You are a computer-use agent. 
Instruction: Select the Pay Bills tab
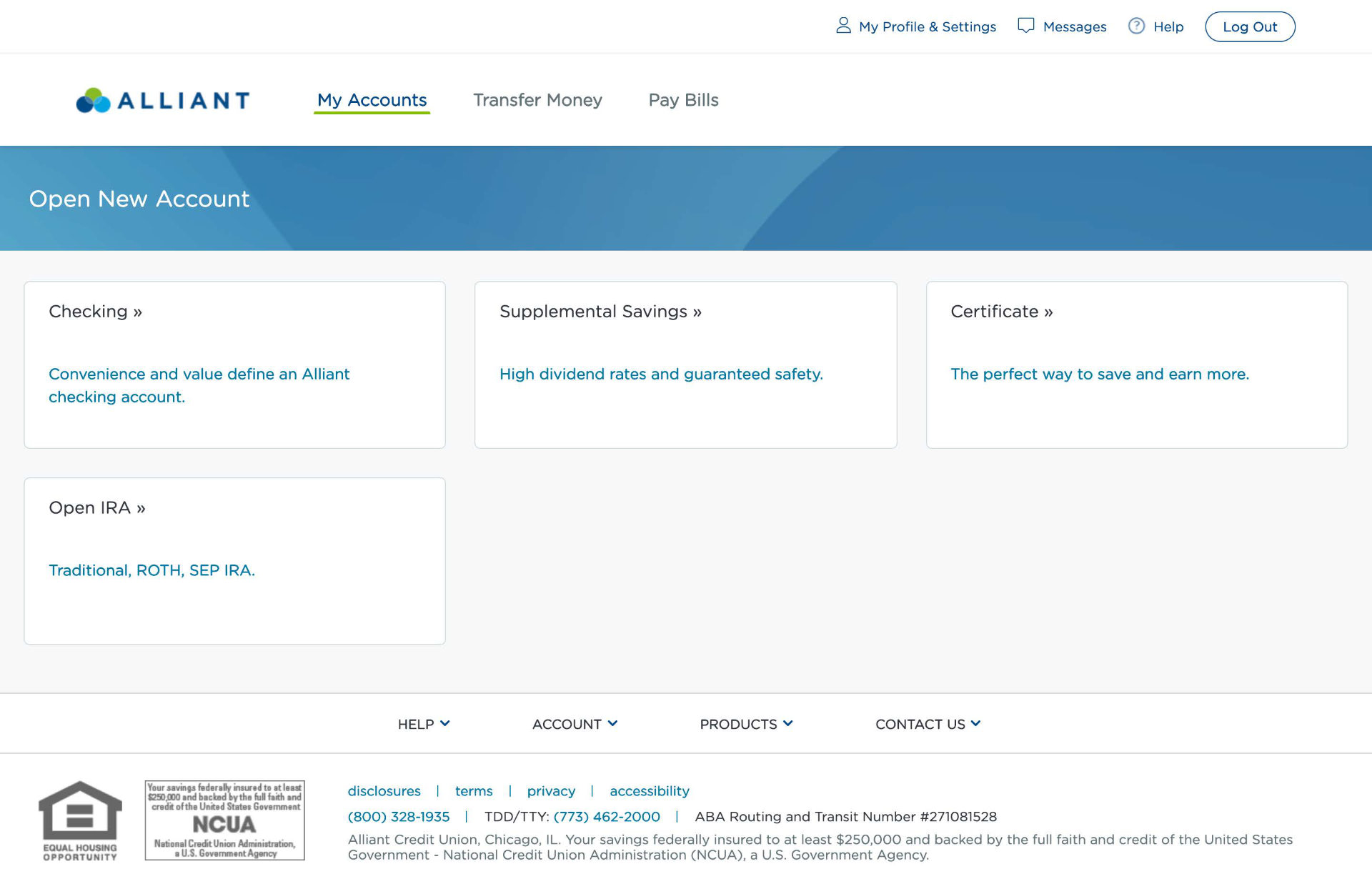(683, 100)
